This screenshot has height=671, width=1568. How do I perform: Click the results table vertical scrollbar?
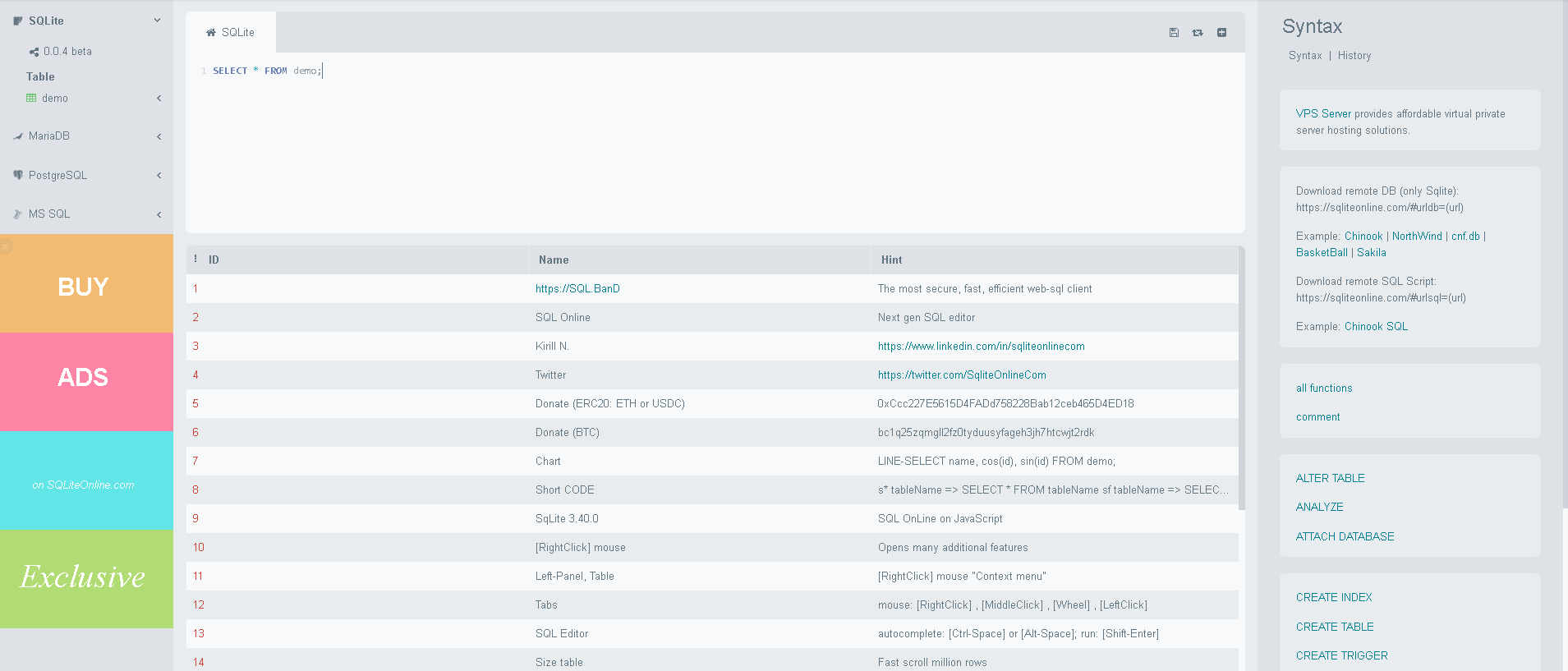click(1242, 378)
